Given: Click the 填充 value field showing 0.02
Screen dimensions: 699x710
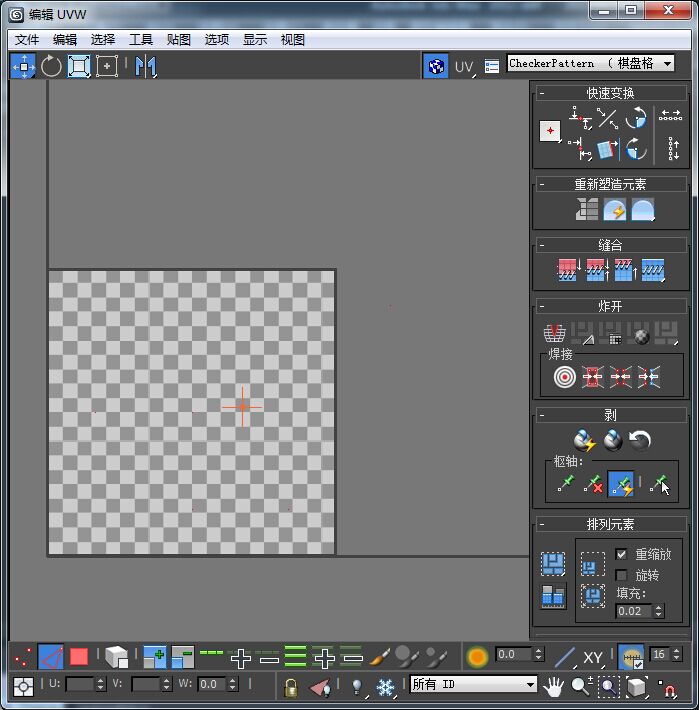Looking at the screenshot, I should click(630, 611).
